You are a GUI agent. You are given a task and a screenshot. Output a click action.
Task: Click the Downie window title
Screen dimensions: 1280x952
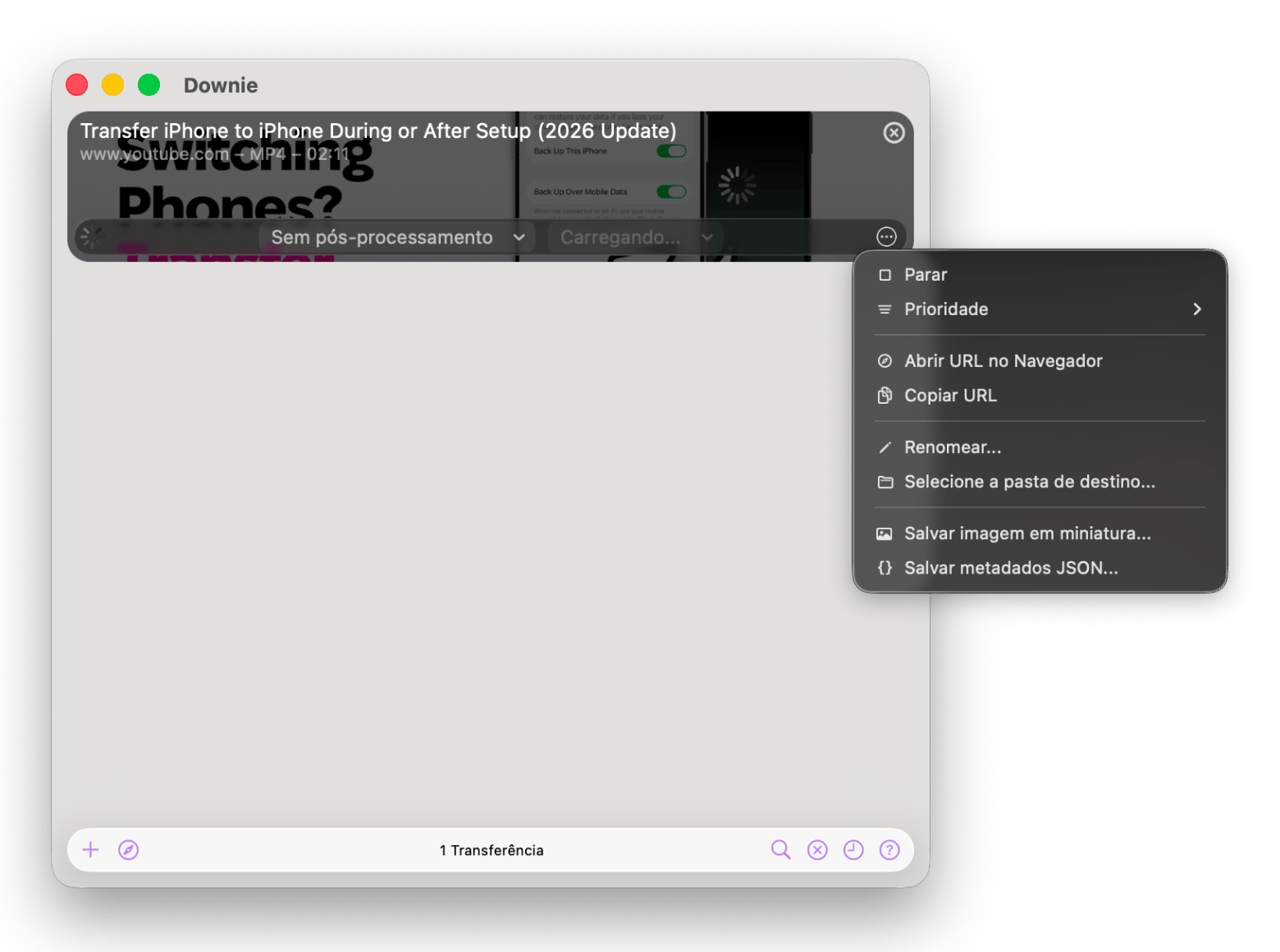coord(221,85)
